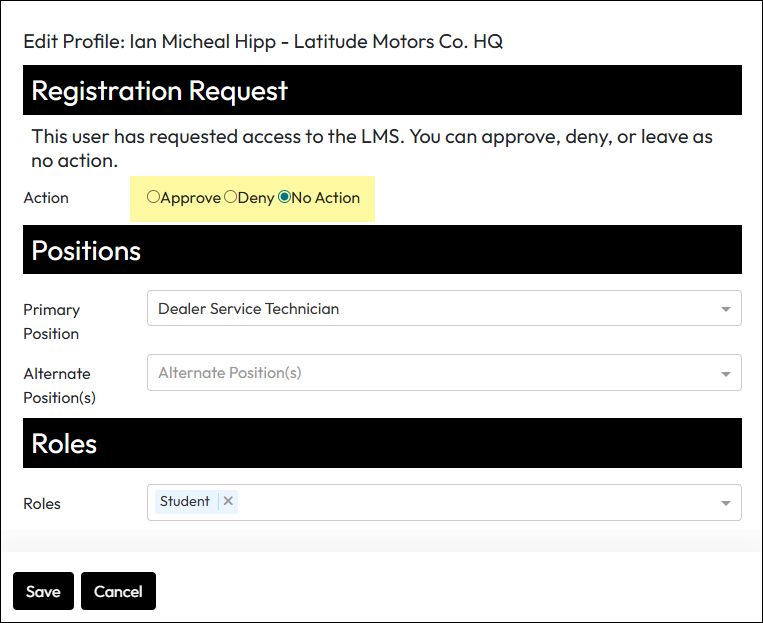Click the Student role chip text

(x=185, y=501)
